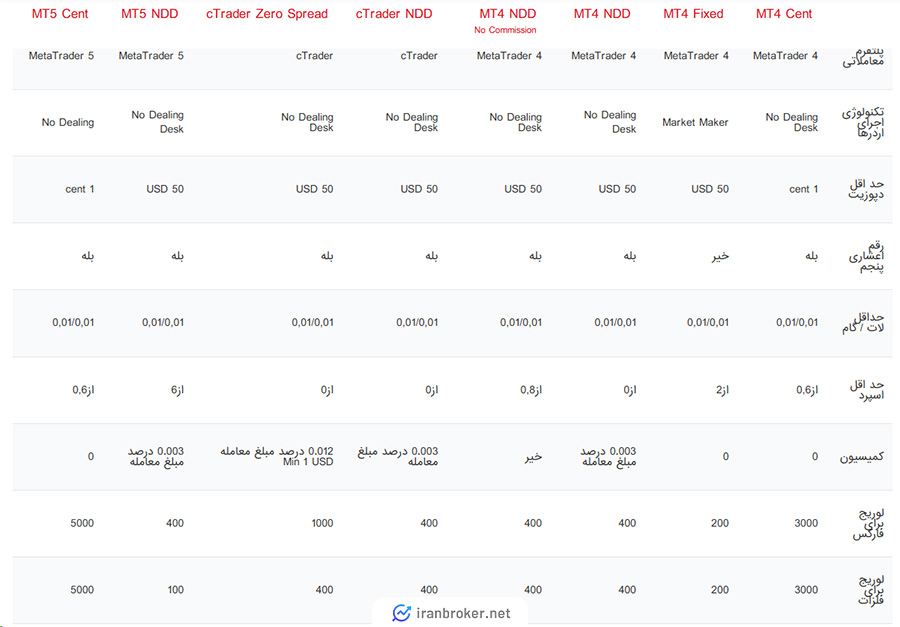The width and height of the screenshot is (900, 627).
Task: Click the cTrader NDD column header
Action: tap(396, 14)
